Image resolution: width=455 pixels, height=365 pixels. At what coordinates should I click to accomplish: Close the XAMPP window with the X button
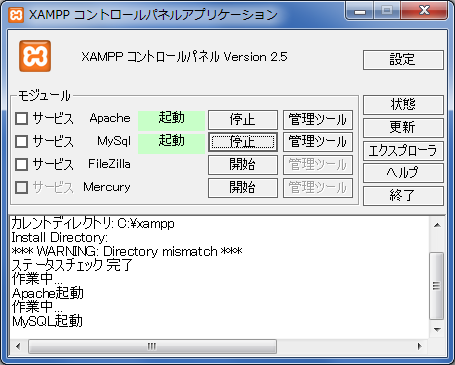[424, 11]
